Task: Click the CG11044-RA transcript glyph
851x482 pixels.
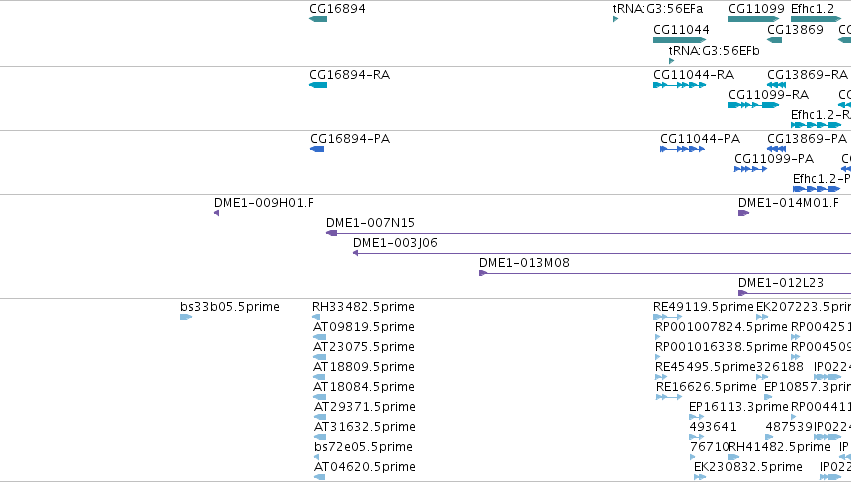Action: point(679,85)
